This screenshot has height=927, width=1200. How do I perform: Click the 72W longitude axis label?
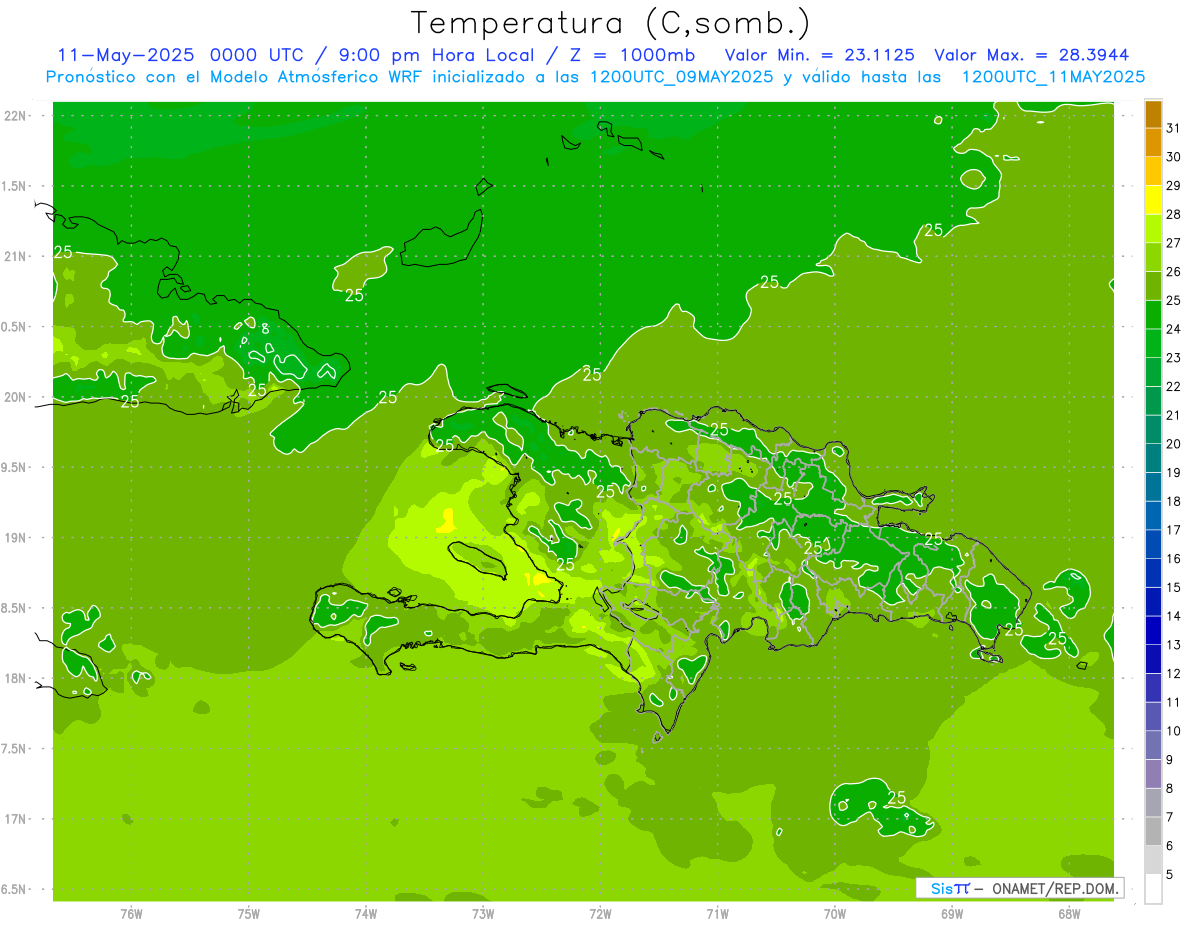(600, 914)
